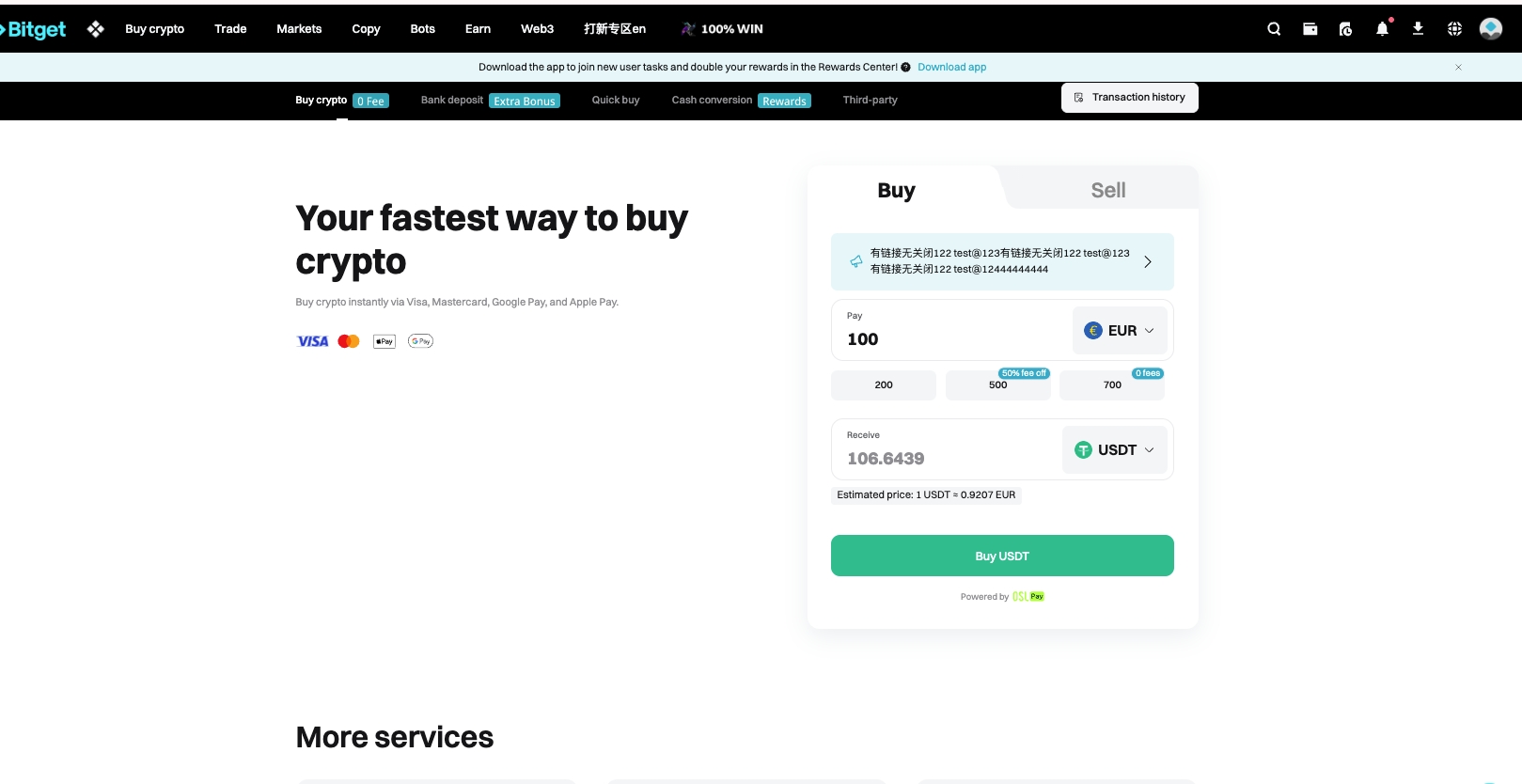Switch to the Buy tab
Viewport: 1522px width, 784px height.
pos(896,190)
